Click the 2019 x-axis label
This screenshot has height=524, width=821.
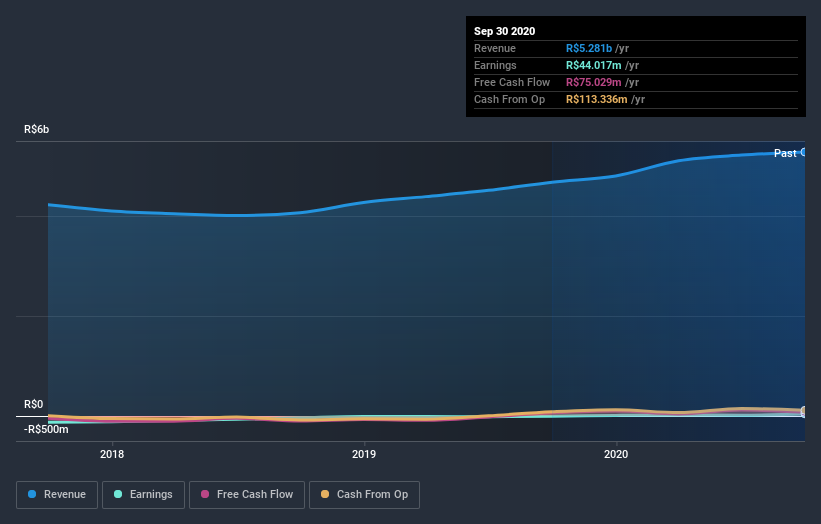364,454
